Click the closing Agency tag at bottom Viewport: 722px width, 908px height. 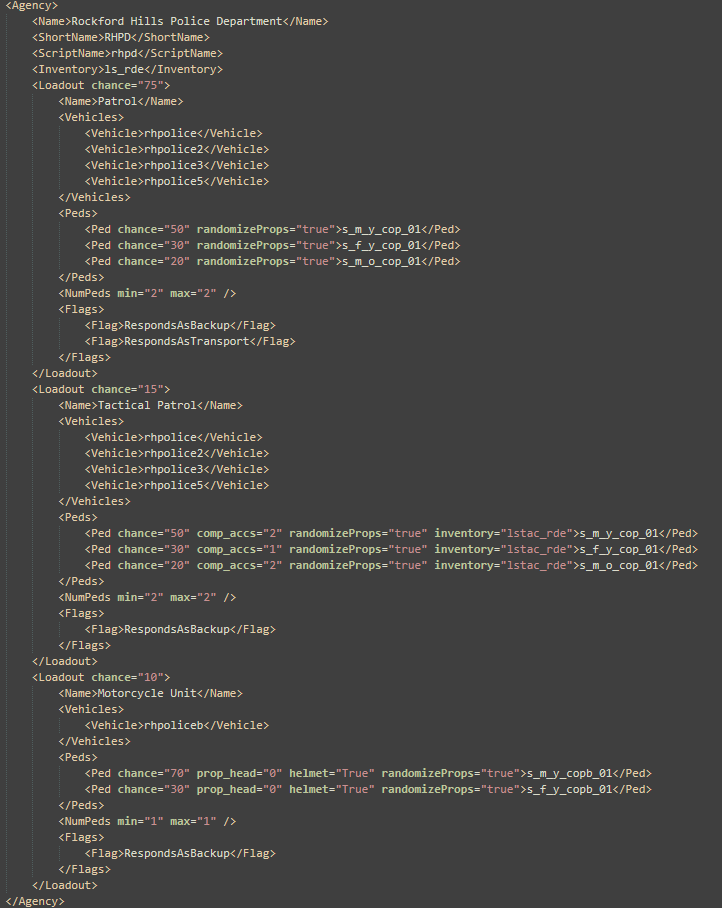click(34, 901)
